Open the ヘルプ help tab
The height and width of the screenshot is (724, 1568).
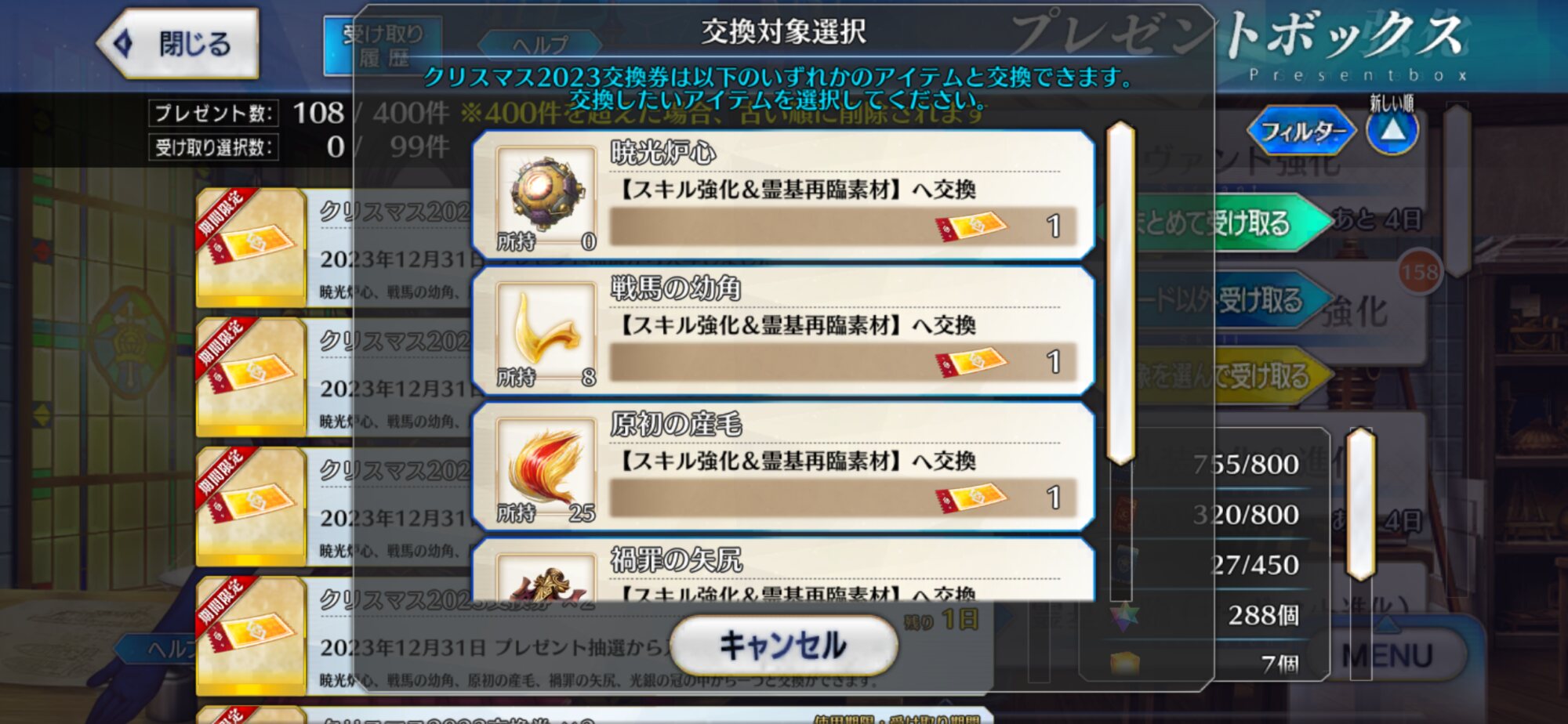pos(539,45)
